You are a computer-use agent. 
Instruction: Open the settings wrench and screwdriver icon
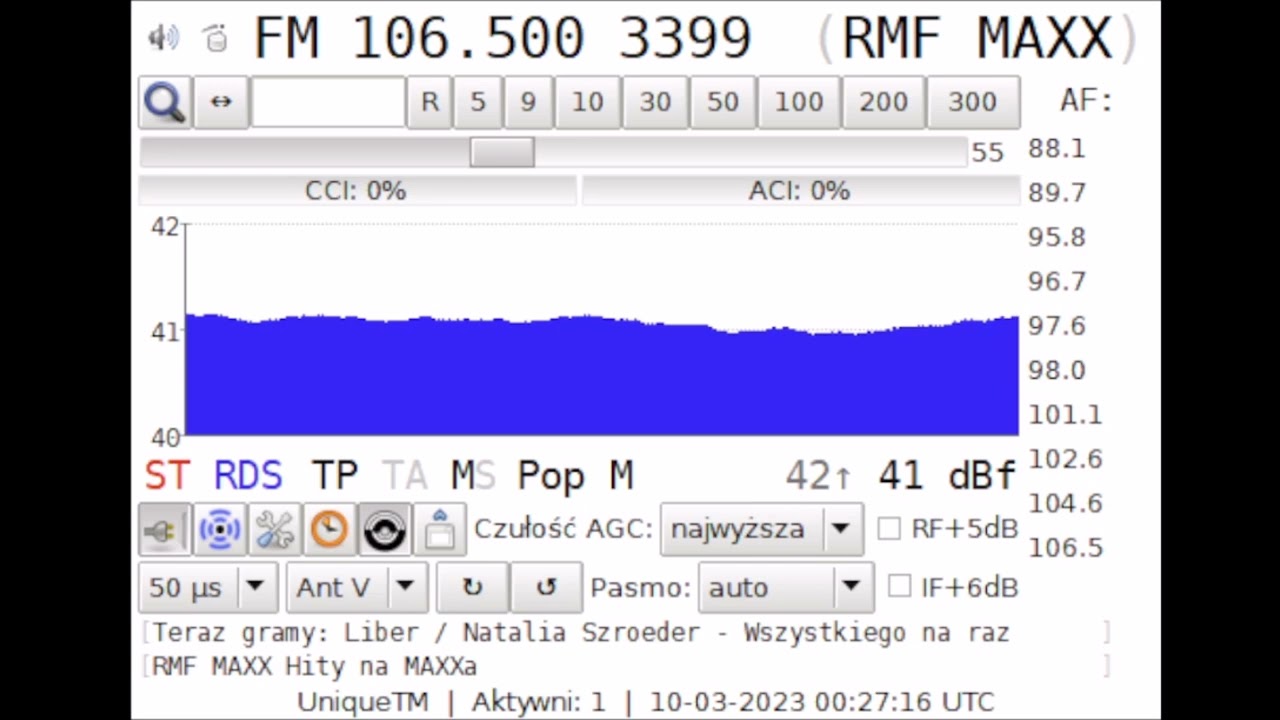point(274,529)
